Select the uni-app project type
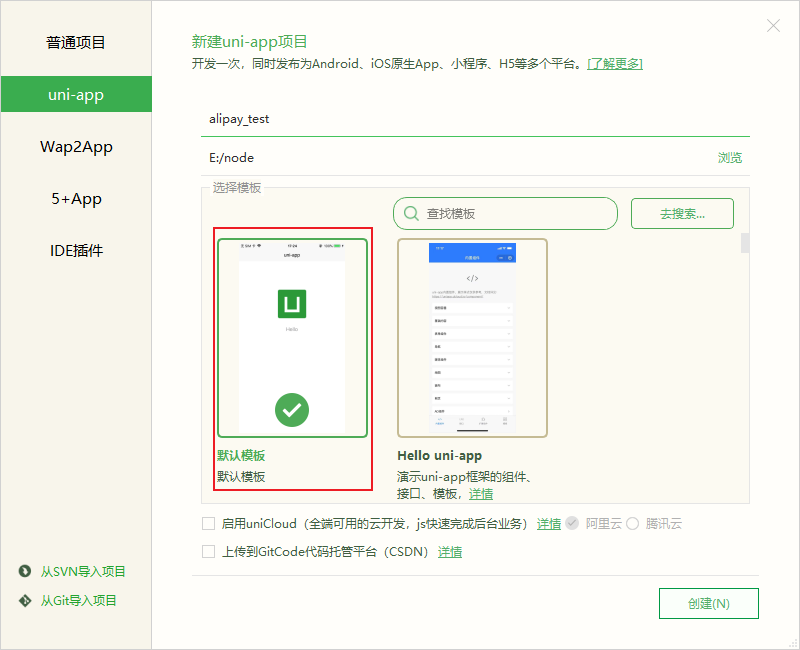Viewport: 800px width, 650px height. (76, 94)
